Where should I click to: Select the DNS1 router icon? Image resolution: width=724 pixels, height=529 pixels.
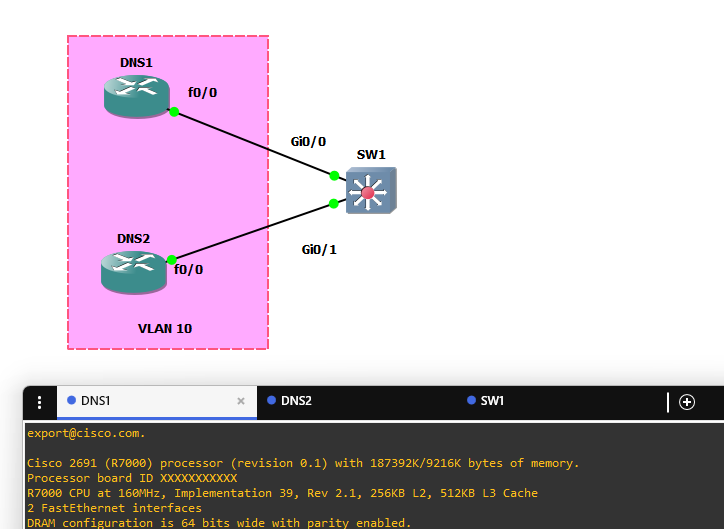(x=137, y=96)
